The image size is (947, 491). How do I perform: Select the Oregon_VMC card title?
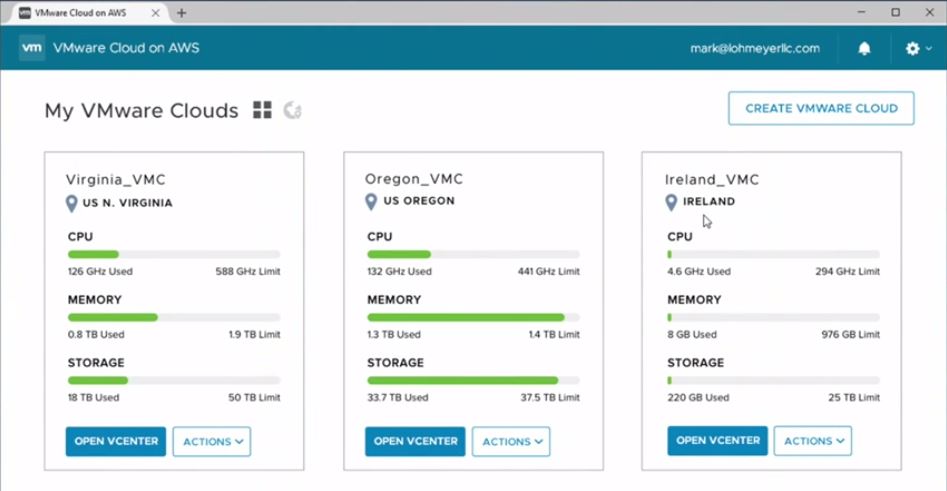(x=414, y=179)
